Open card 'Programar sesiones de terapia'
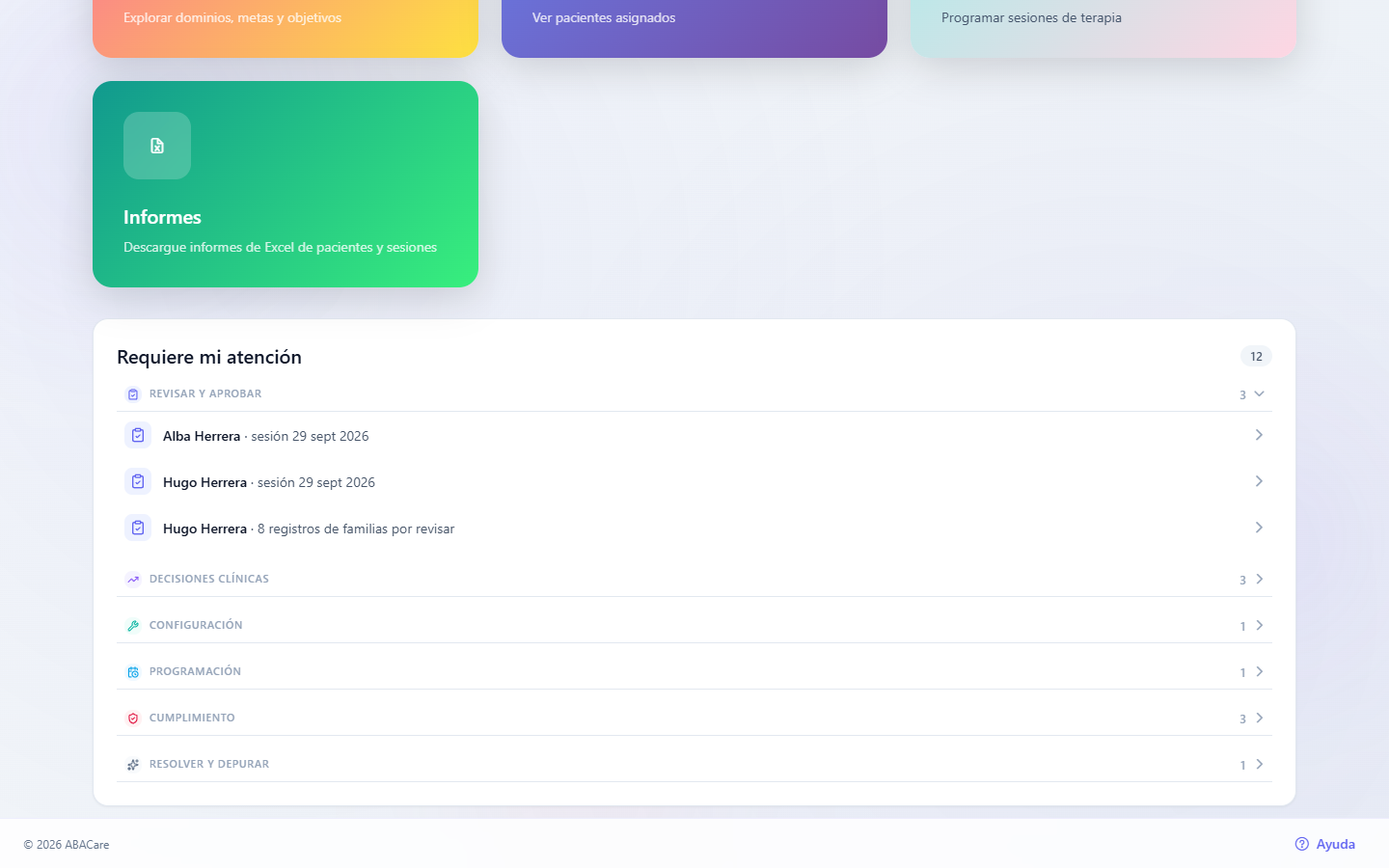 coord(1103,29)
